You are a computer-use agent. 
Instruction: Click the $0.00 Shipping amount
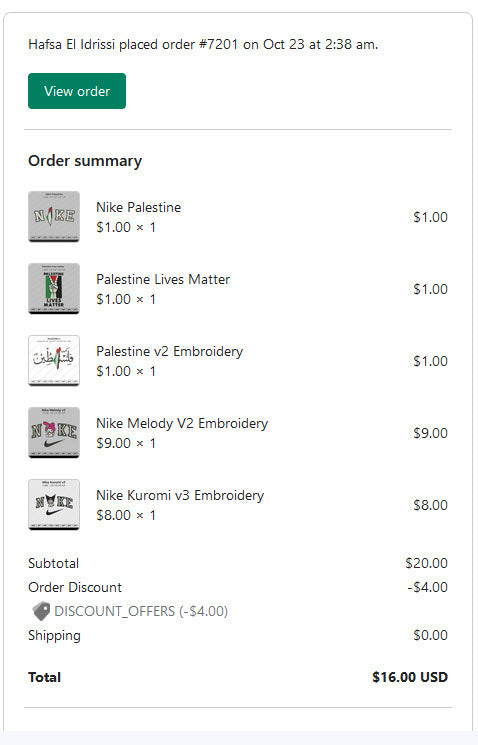pos(430,635)
